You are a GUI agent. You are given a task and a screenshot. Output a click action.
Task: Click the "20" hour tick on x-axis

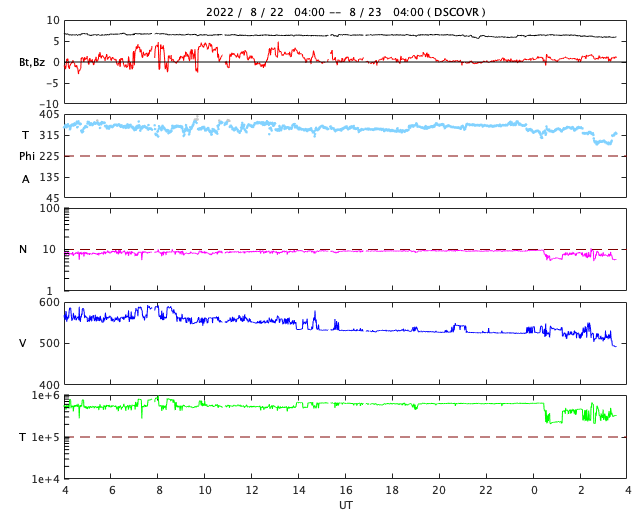coord(439,490)
